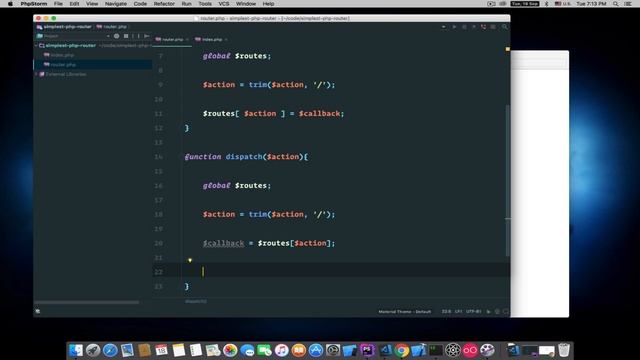Screen dimensions: 640x360
Task: Open the Navigate menu
Action: coord(116,4)
